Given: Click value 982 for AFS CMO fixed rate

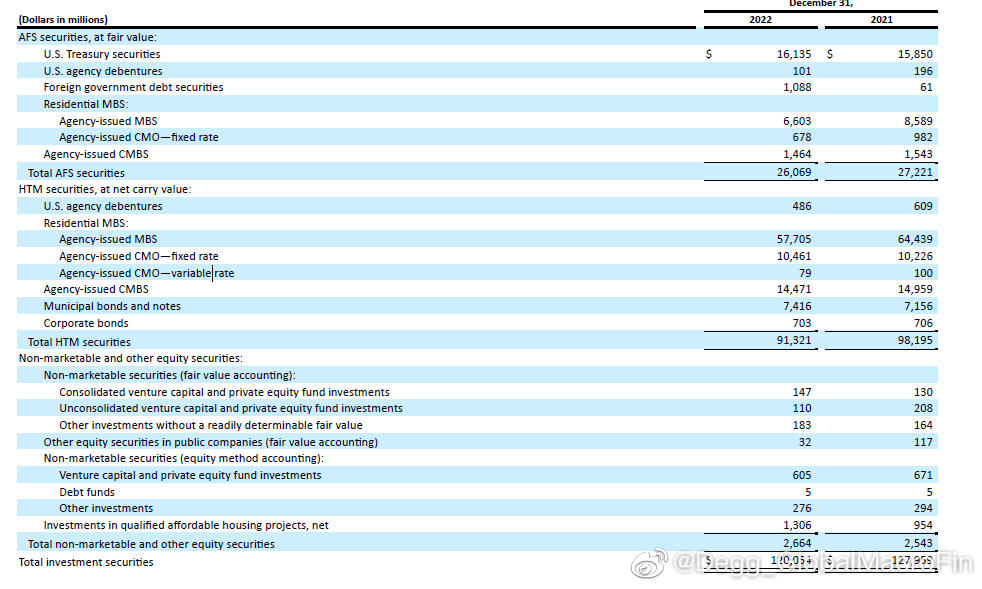Looking at the screenshot, I should click(923, 137).
